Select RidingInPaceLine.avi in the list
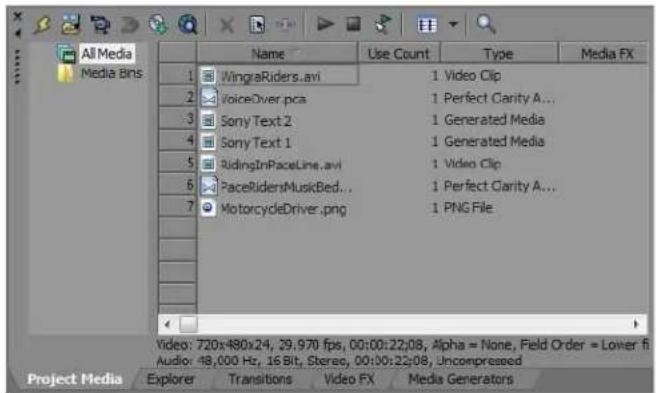Image resolution: width=656 pixels, height=393 pixels. pyautogui.click(x=281, y=164)
